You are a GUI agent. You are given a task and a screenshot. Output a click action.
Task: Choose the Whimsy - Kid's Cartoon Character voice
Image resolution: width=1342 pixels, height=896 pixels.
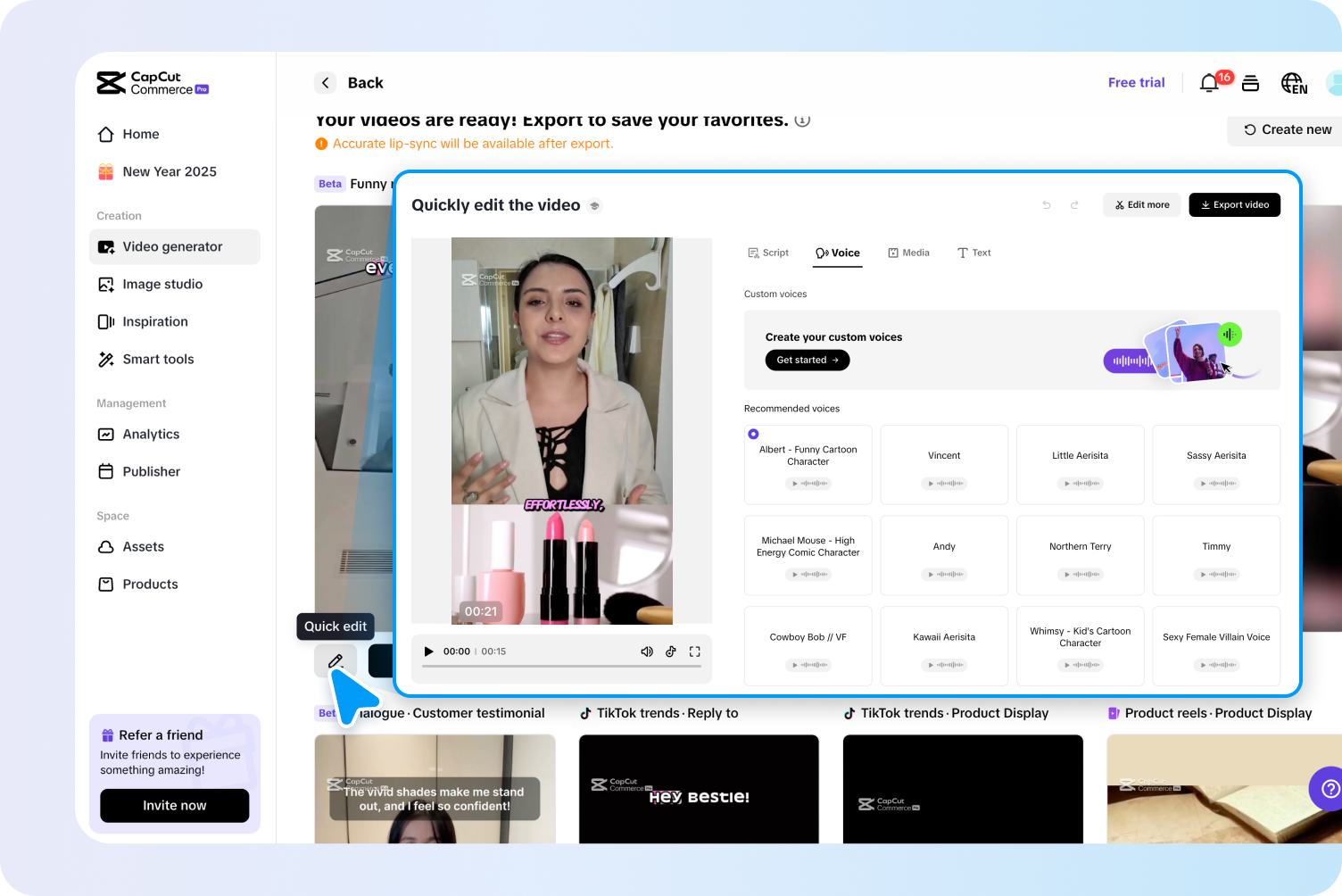tap(1081, 646)
